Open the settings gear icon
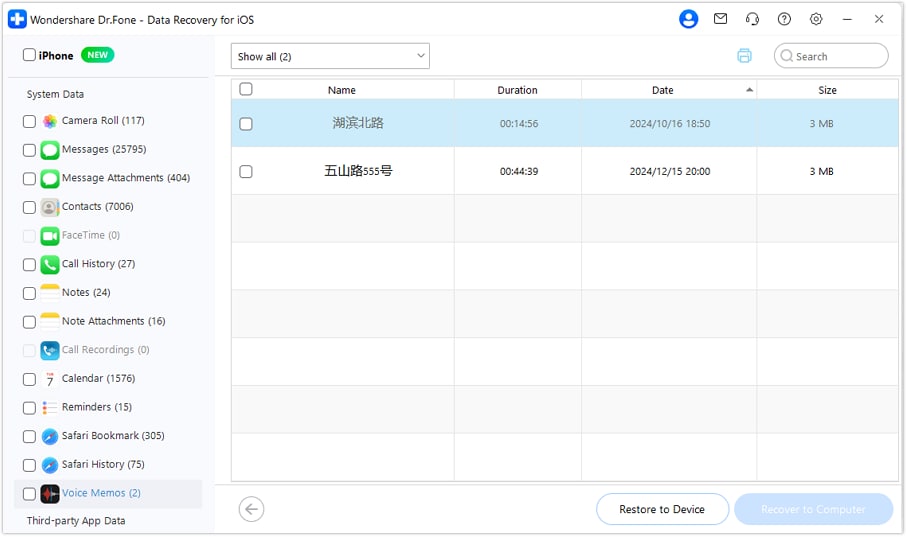Screen dimensions: 907x537 tap(816, 19)
